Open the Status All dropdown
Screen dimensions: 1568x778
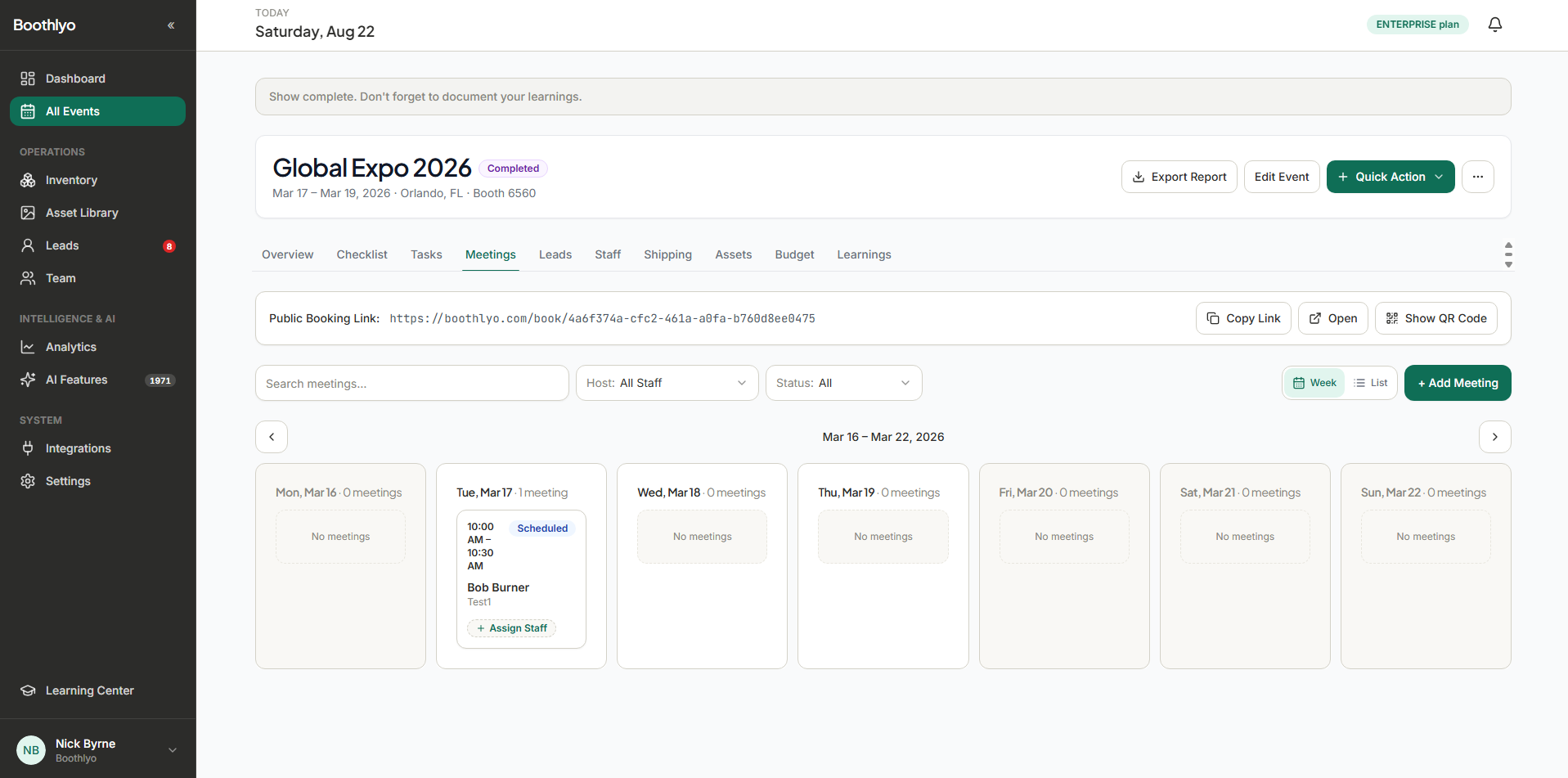tap(843, 383)
